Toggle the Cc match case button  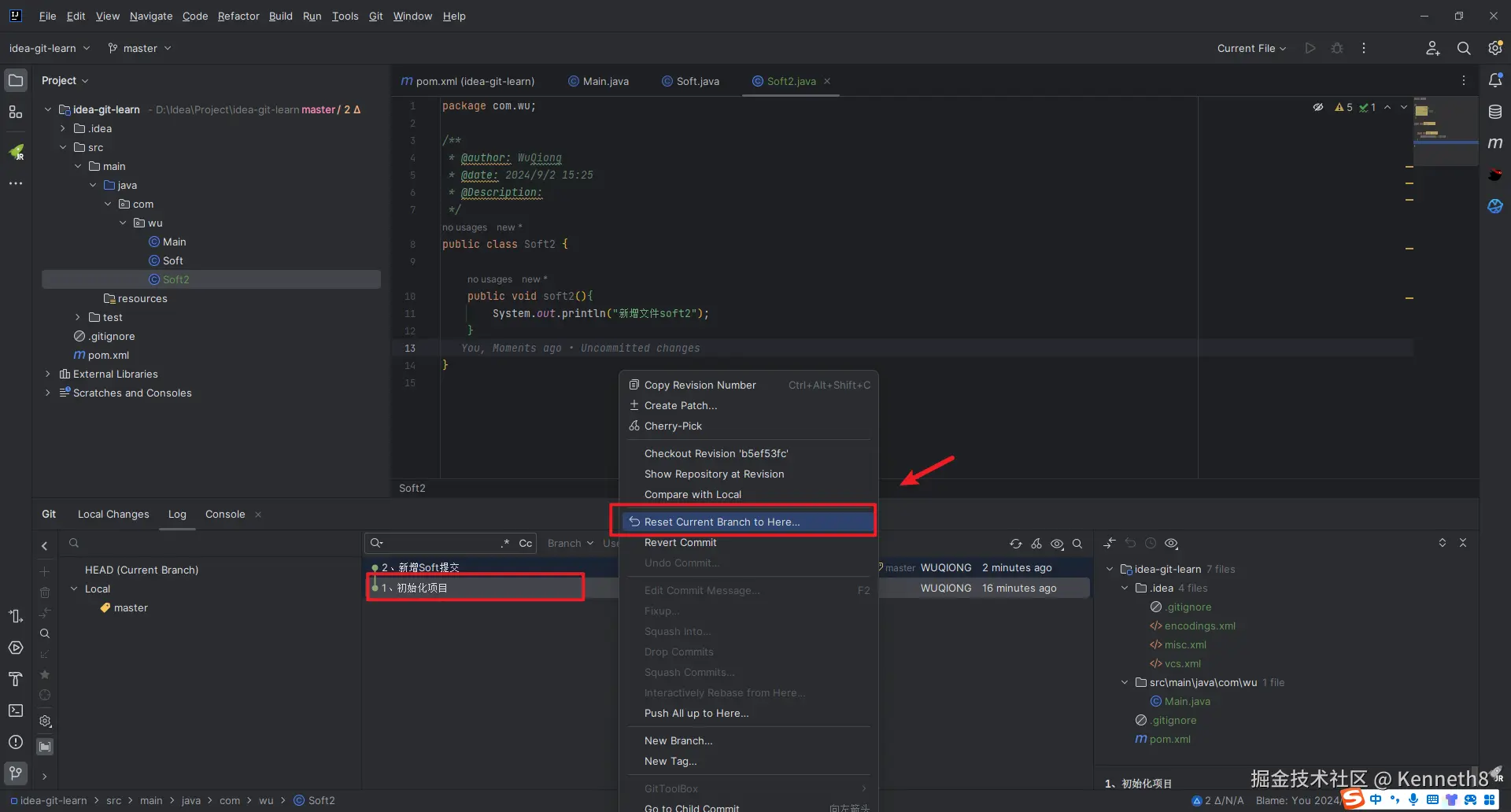[x=525, y=544]
